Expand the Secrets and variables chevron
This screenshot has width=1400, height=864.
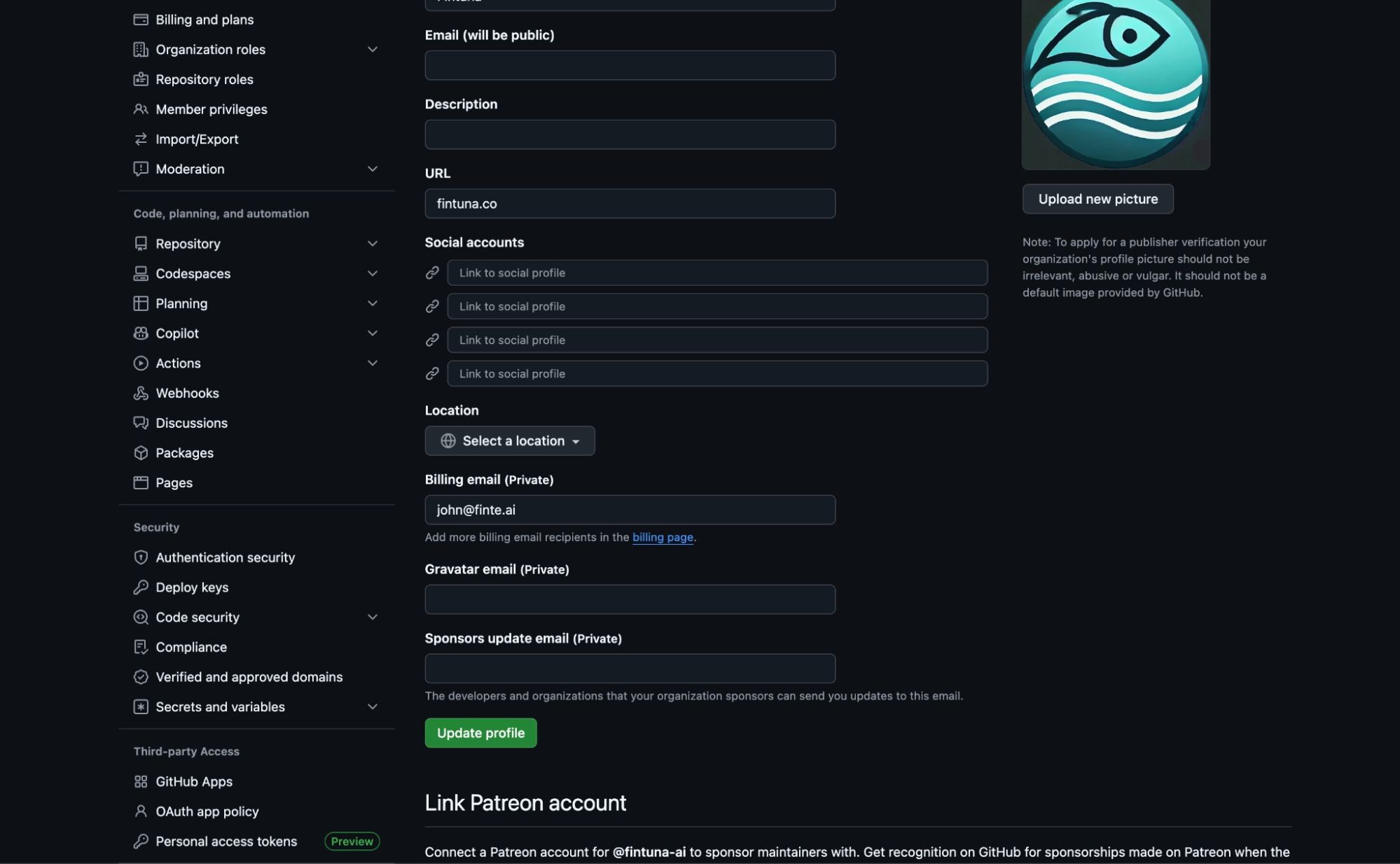pos(373,706)
